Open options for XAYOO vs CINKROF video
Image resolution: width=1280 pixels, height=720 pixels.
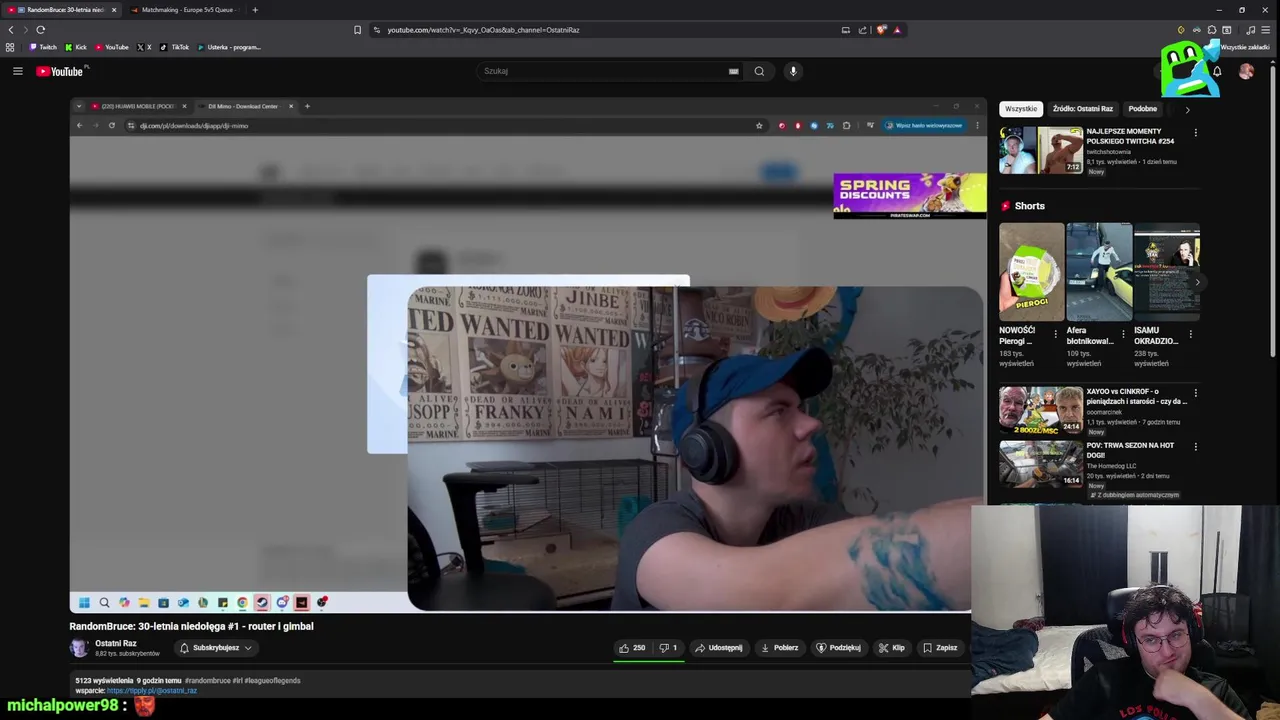coord(1195,393)
